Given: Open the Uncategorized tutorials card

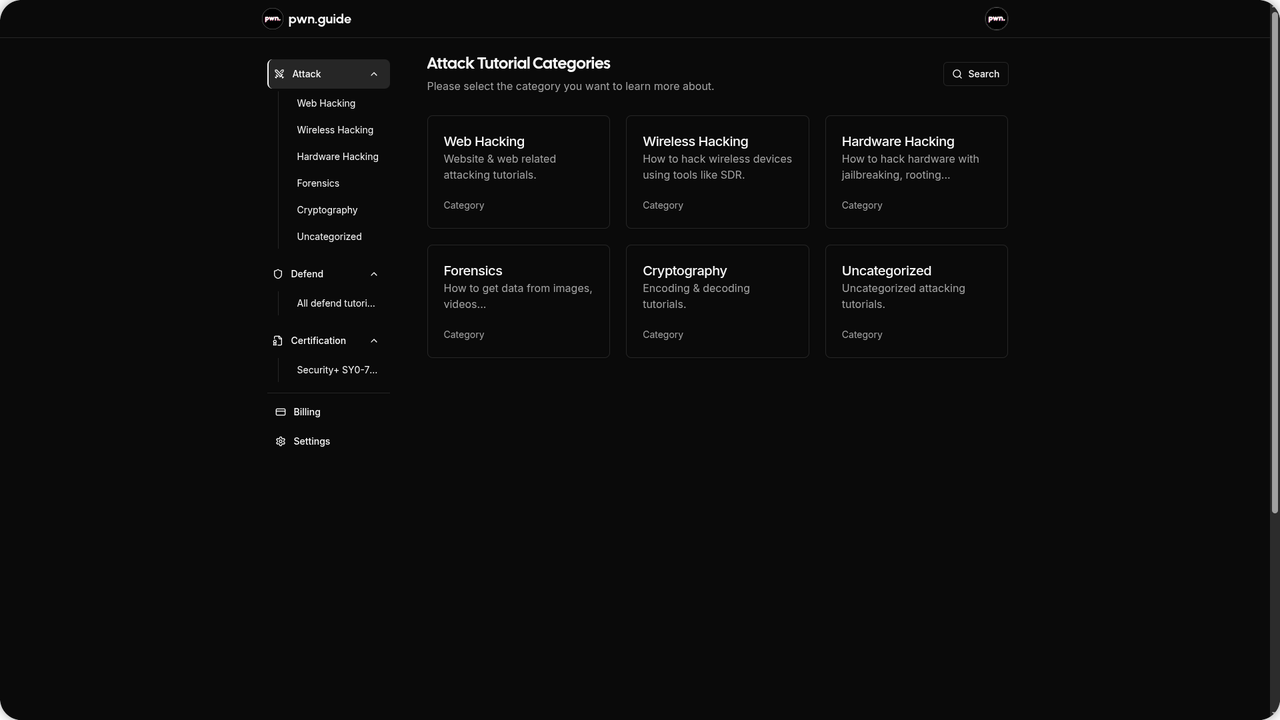Looking at the screenshot, I should click(916, 300).
